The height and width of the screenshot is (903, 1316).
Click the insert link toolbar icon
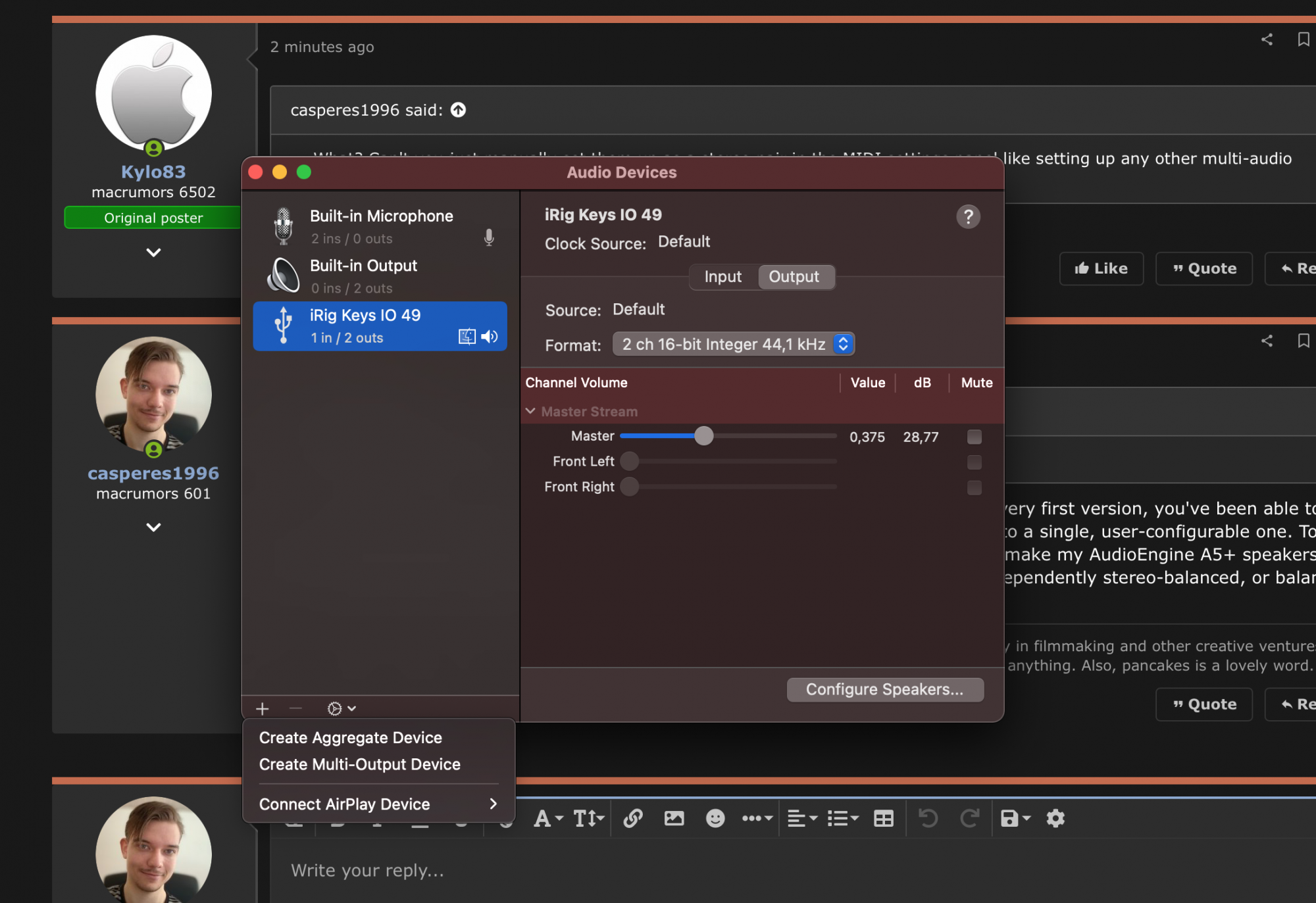click(x=632, y=818)
